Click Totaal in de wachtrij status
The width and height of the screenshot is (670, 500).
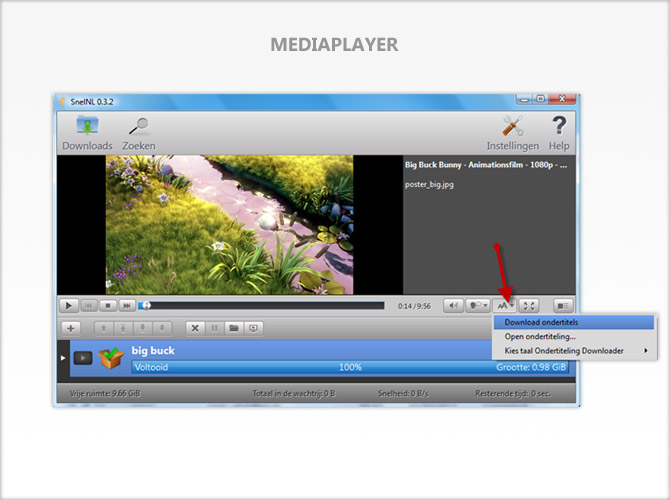click(294, 393)
